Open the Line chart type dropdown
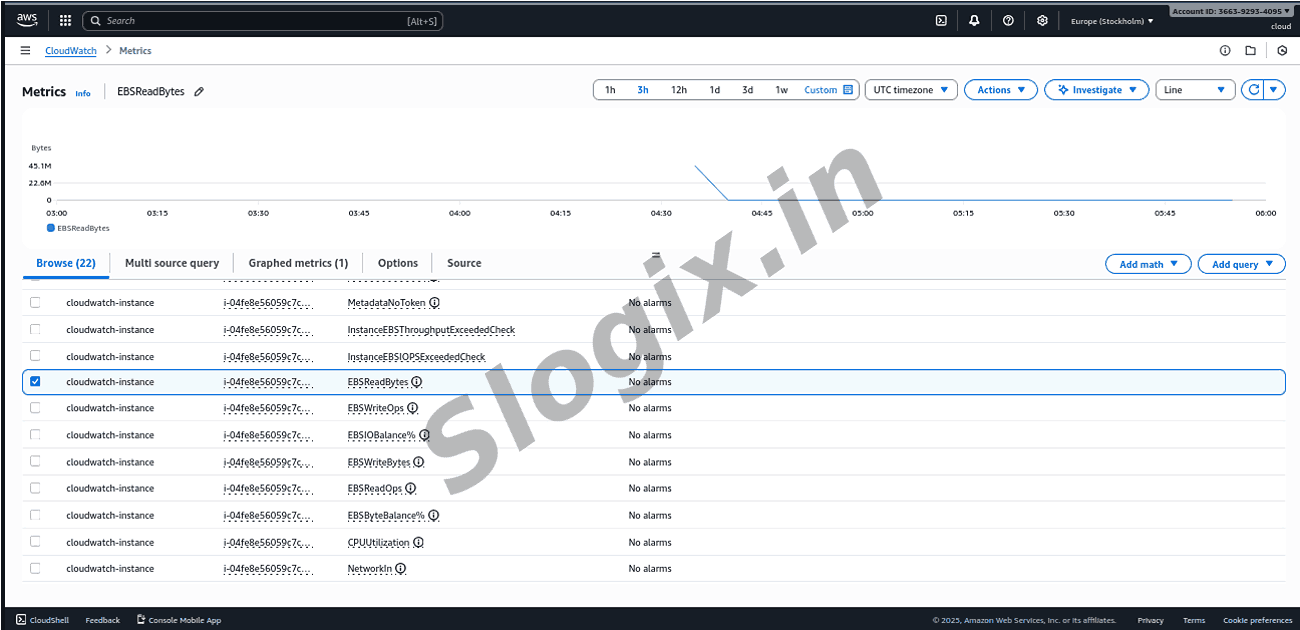The height and width of the screenshot is (630, 1300). pos(1195,90)
